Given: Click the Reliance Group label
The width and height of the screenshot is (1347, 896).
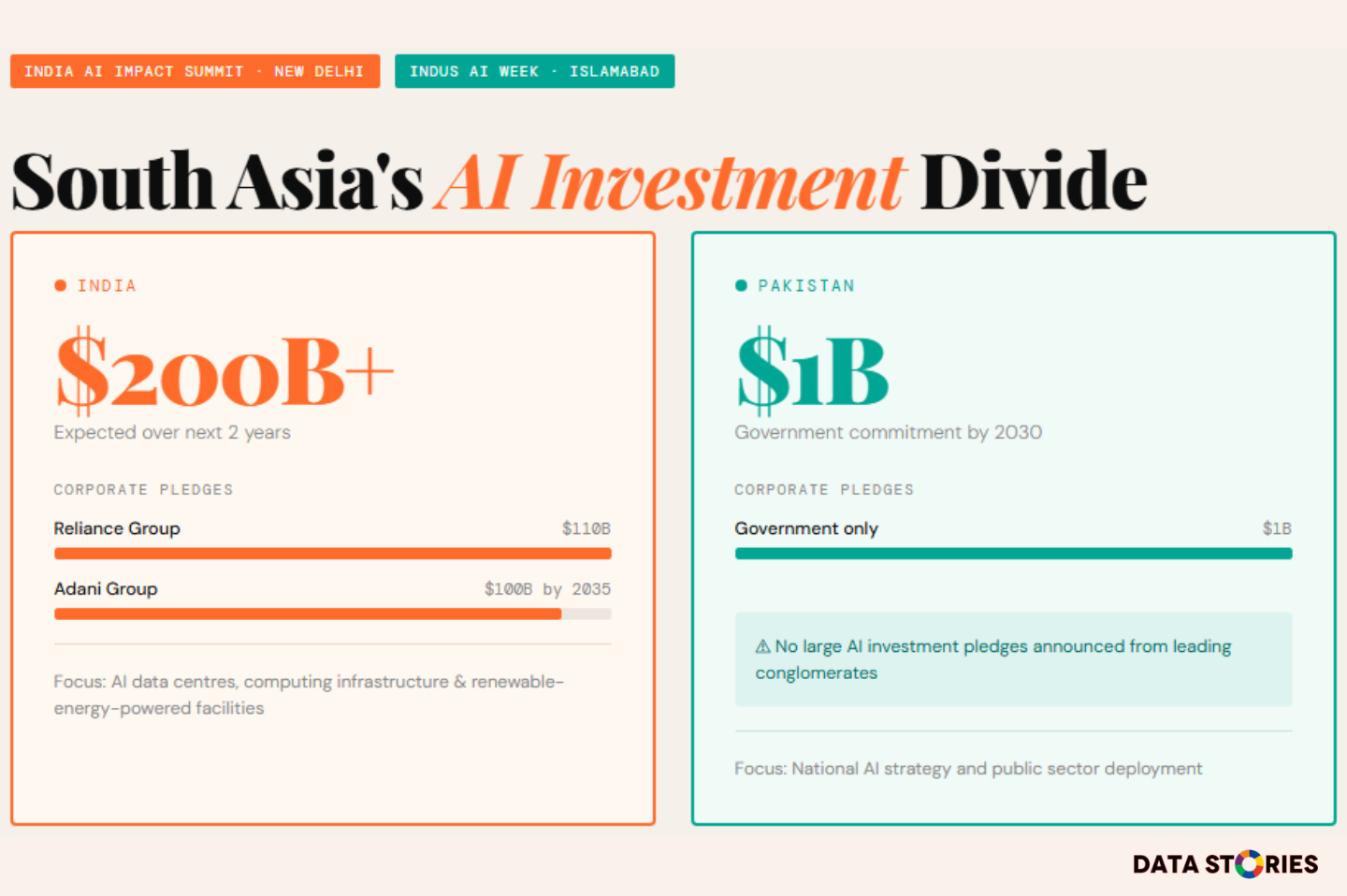Looking at the screenshot, I should click(117, 528).
